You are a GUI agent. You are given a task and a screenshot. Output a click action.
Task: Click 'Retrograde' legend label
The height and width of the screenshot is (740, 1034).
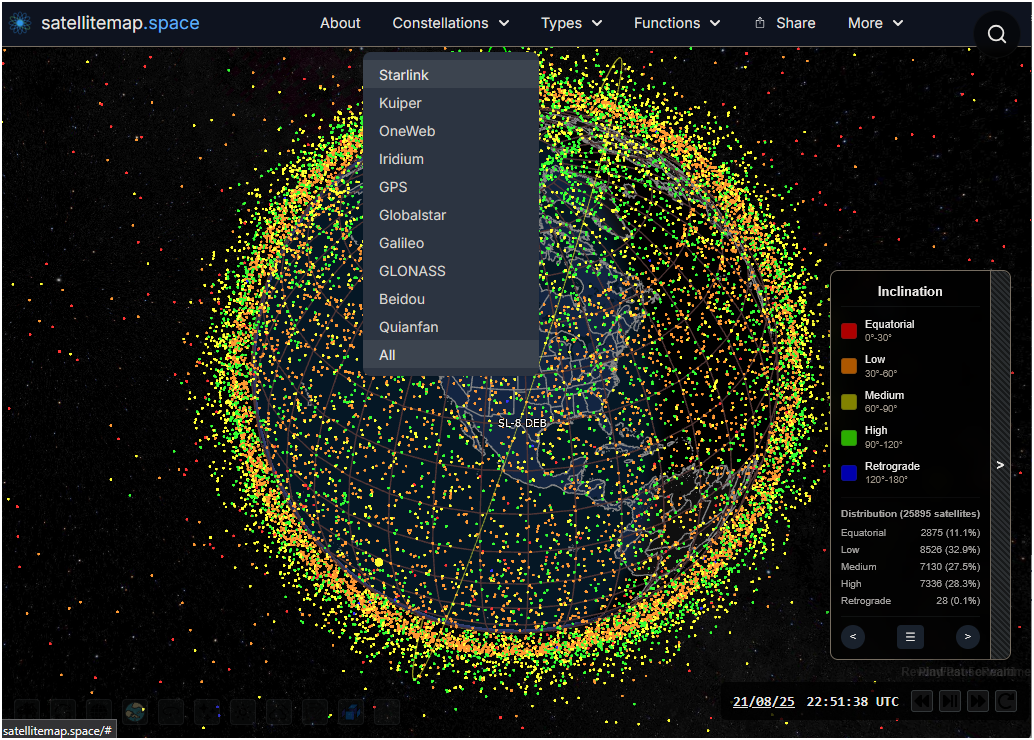pos(892,466)
